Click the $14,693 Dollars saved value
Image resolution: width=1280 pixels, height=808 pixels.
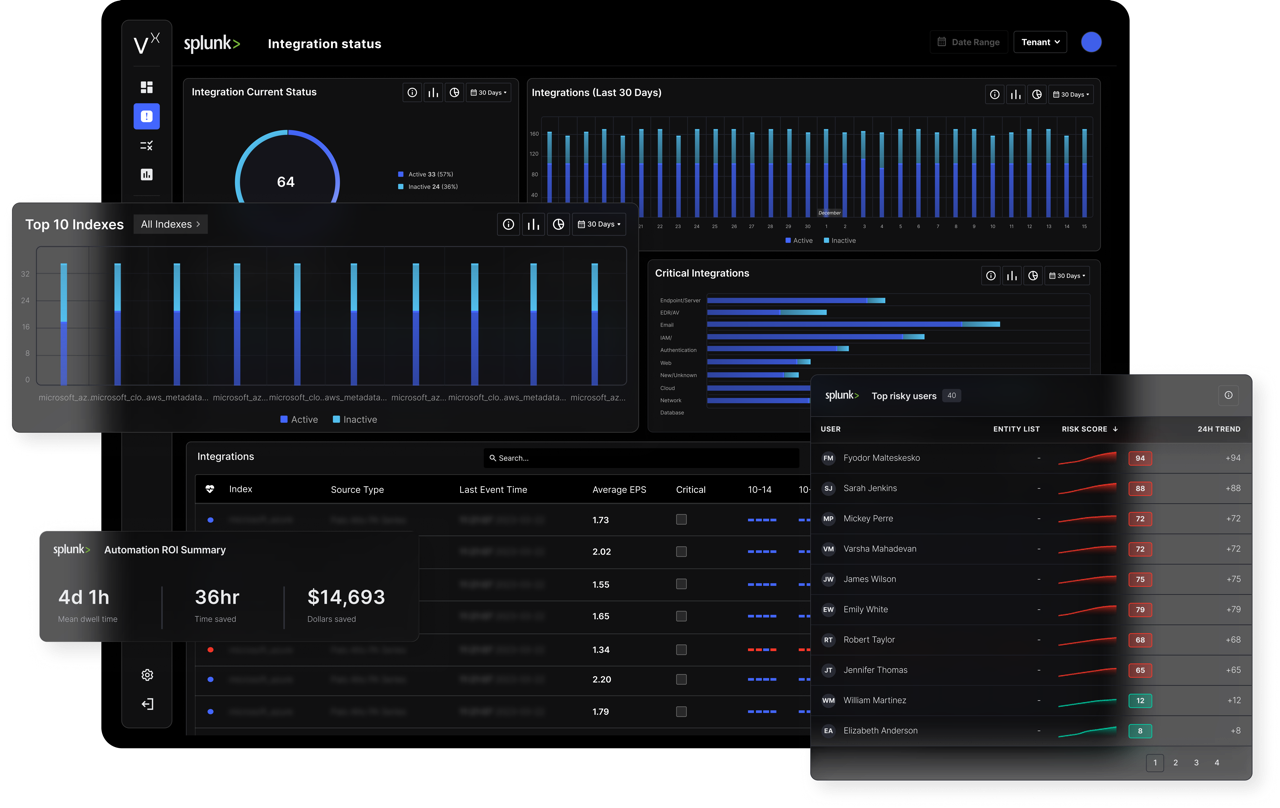pos(346,597)
